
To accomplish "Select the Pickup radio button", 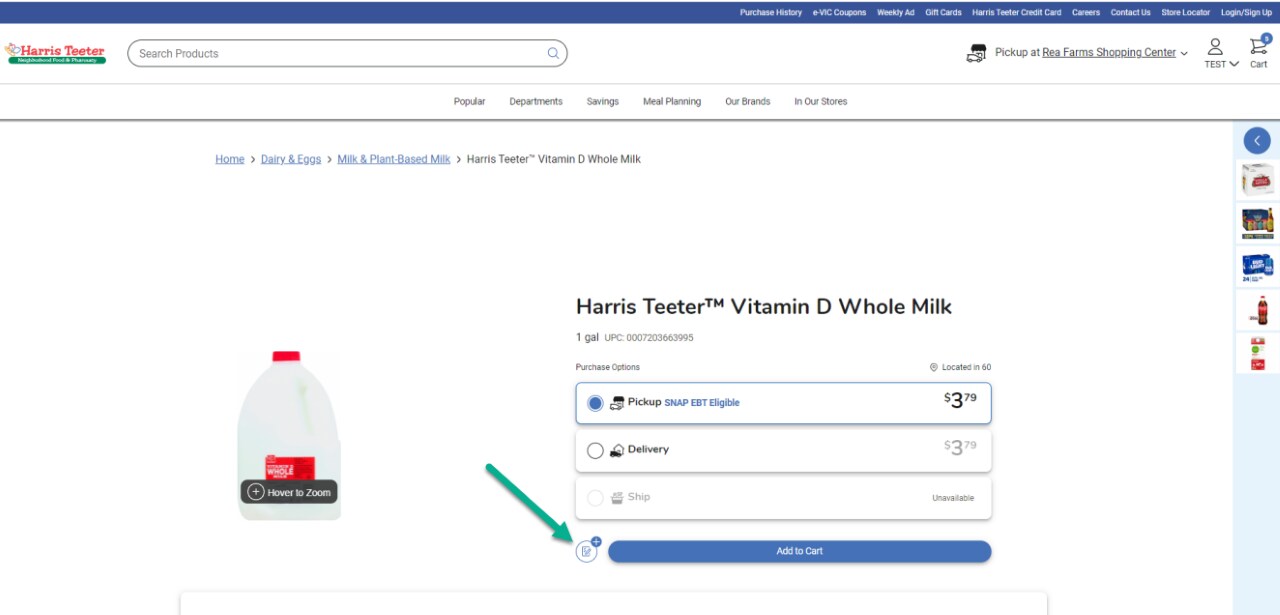I will pyautogui.click(x=595, y=403).
